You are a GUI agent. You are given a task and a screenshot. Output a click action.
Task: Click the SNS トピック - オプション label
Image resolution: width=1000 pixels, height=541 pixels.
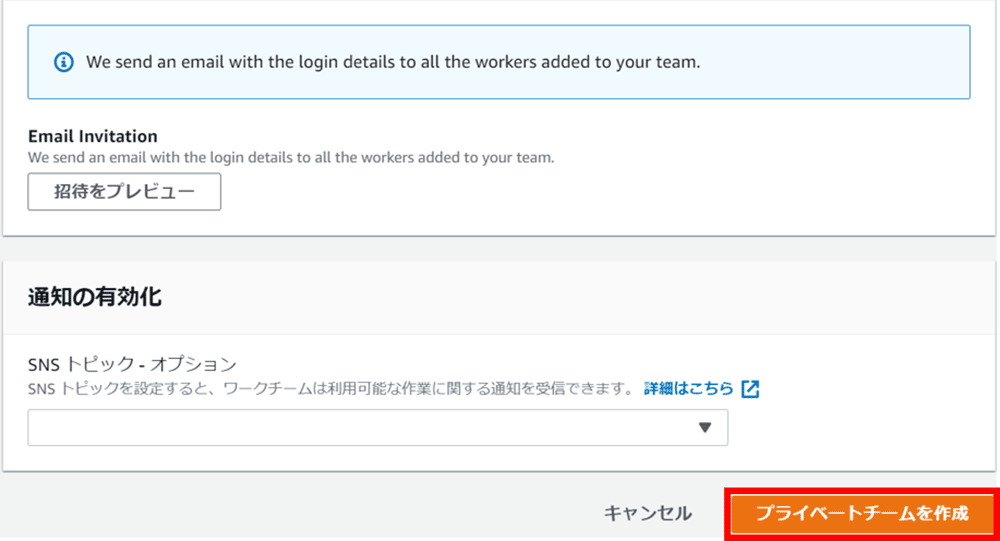132,364
